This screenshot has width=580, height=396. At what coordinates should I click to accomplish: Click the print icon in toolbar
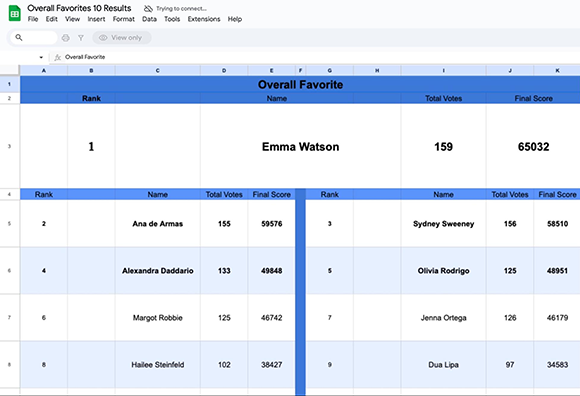(65, 38)
